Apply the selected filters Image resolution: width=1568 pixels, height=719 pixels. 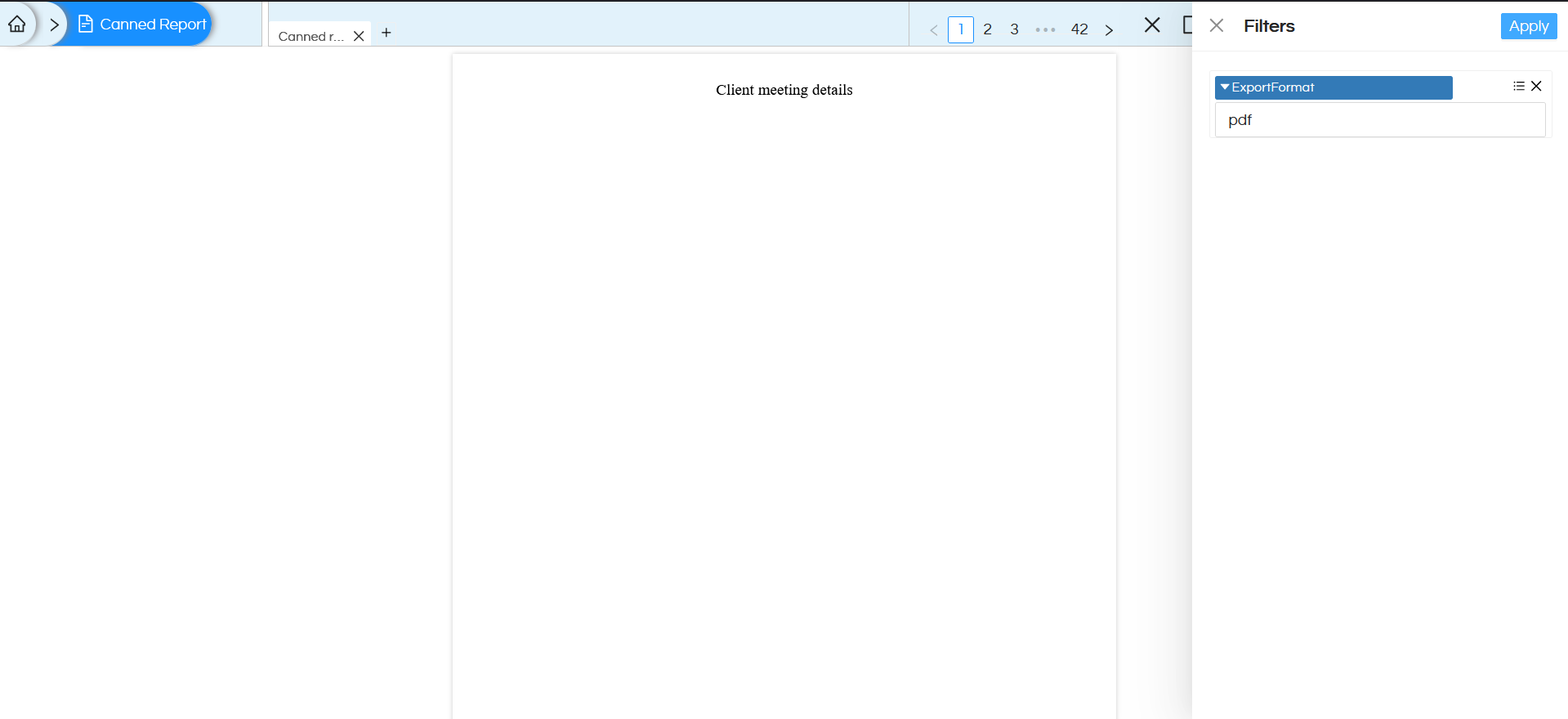coord(1528,26)
